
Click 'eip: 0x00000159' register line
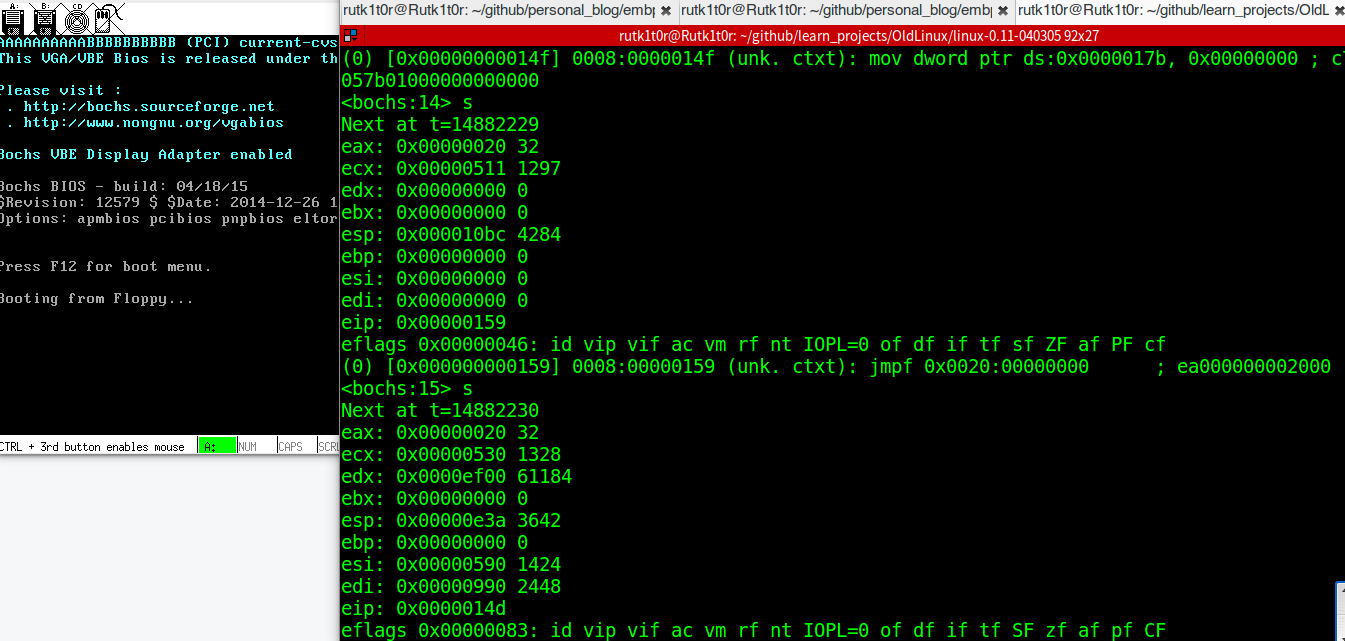coord(424,322)
